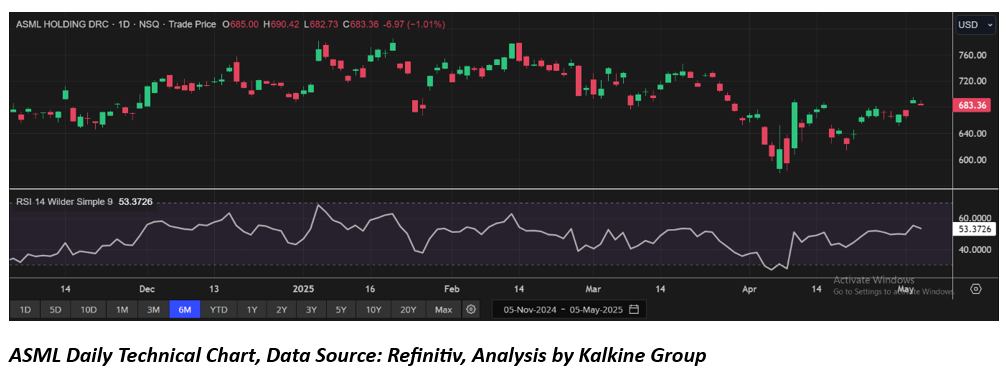Select the 20Y time range
The width and height of the screenshot is (1005, 373).
(408, 310)
